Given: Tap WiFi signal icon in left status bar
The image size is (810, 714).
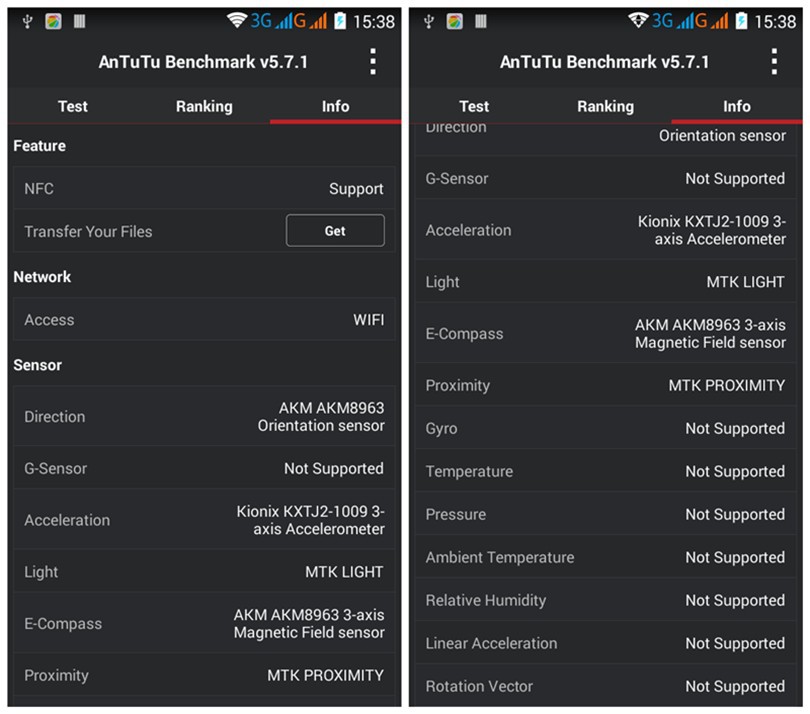Looking at the screenshot, I should pos(237,21).
